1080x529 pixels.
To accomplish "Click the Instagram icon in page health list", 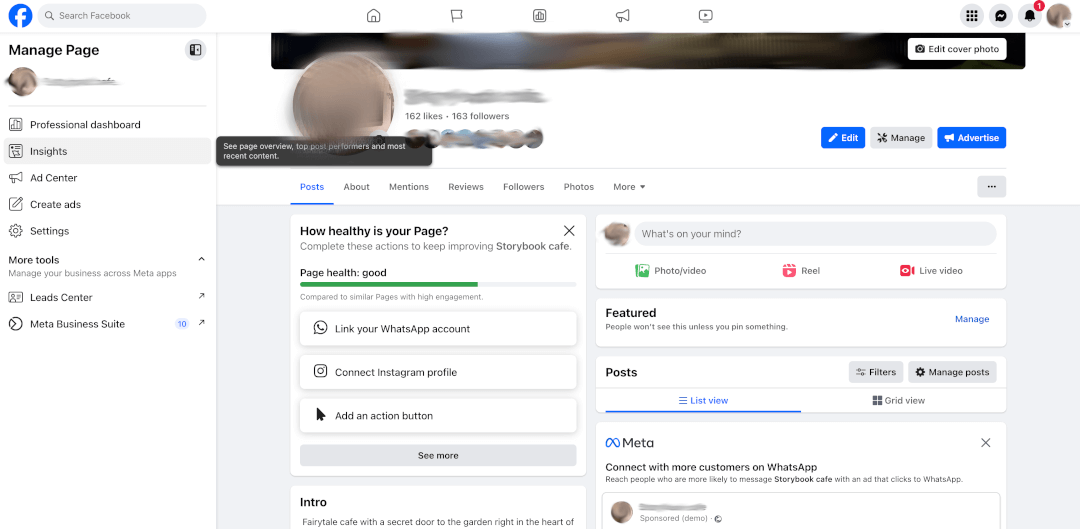I will coord(320,371).
